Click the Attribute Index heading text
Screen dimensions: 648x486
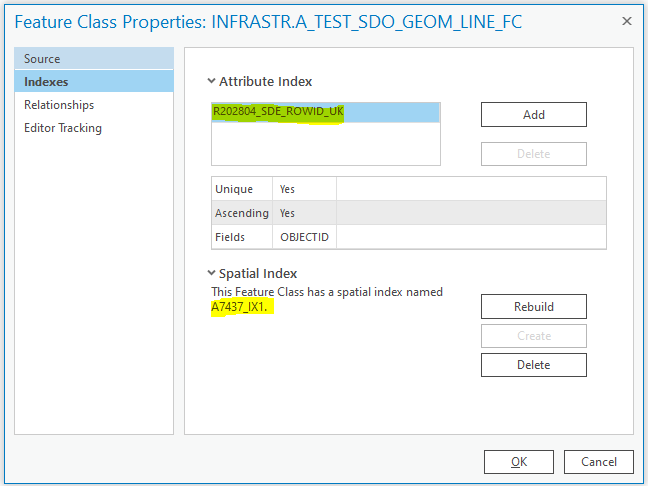tap(266, 82)
